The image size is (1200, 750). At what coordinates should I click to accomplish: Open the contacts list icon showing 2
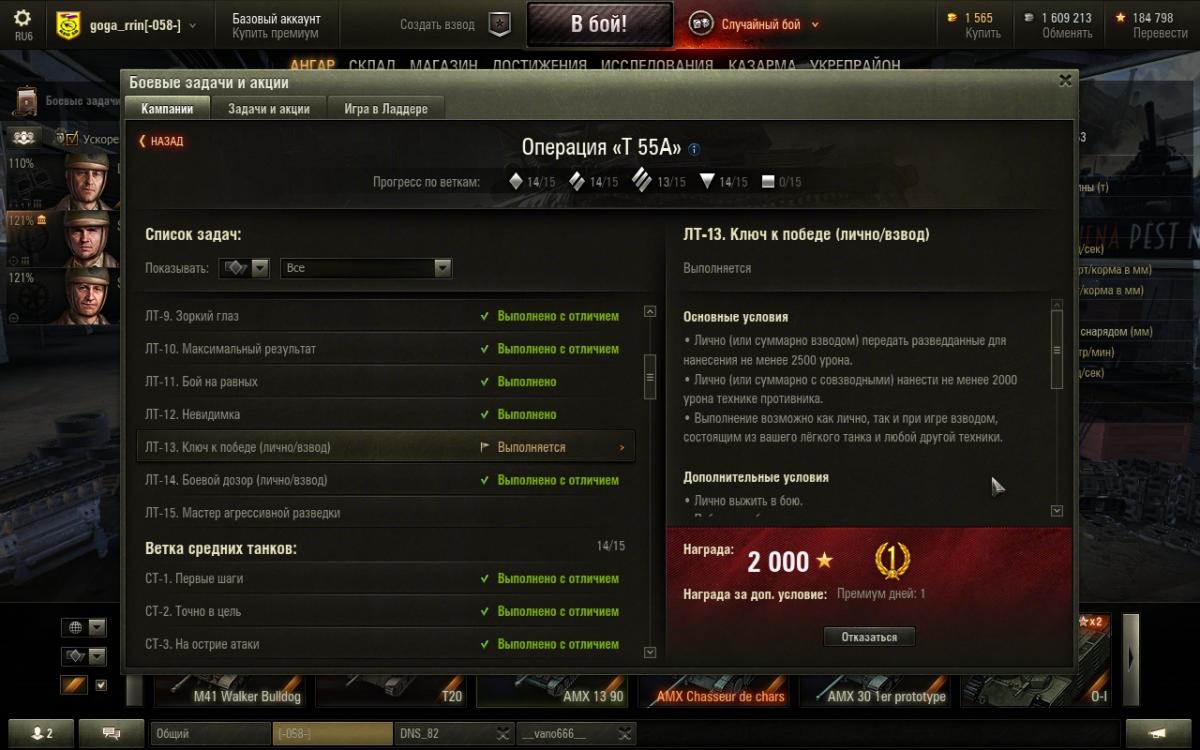point(41,733)
